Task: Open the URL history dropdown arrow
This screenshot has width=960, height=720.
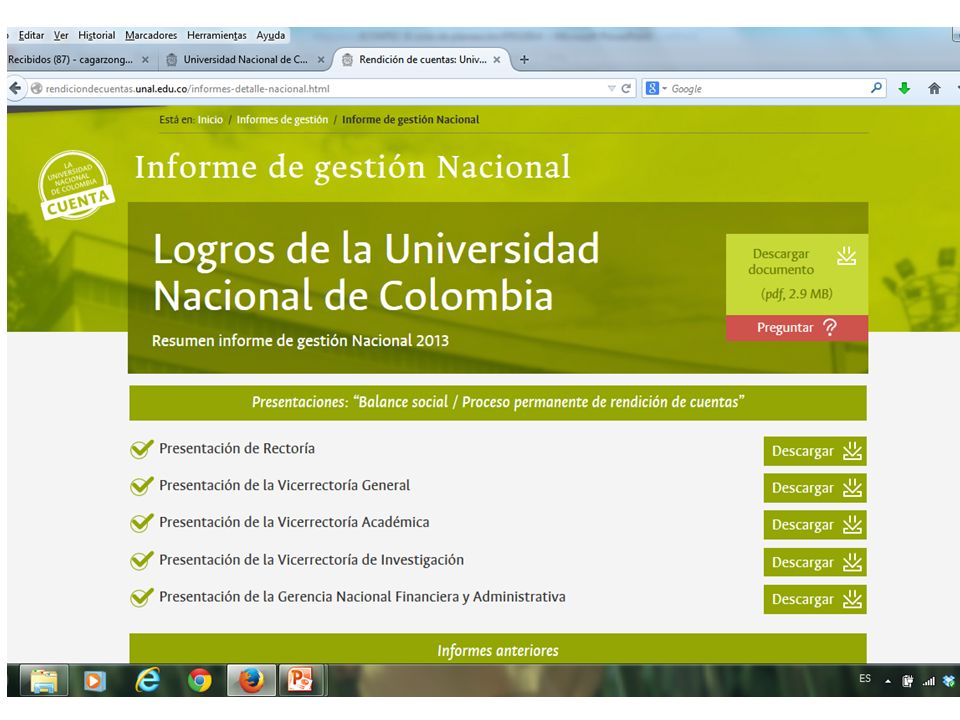Action: [x=611, y=89]
